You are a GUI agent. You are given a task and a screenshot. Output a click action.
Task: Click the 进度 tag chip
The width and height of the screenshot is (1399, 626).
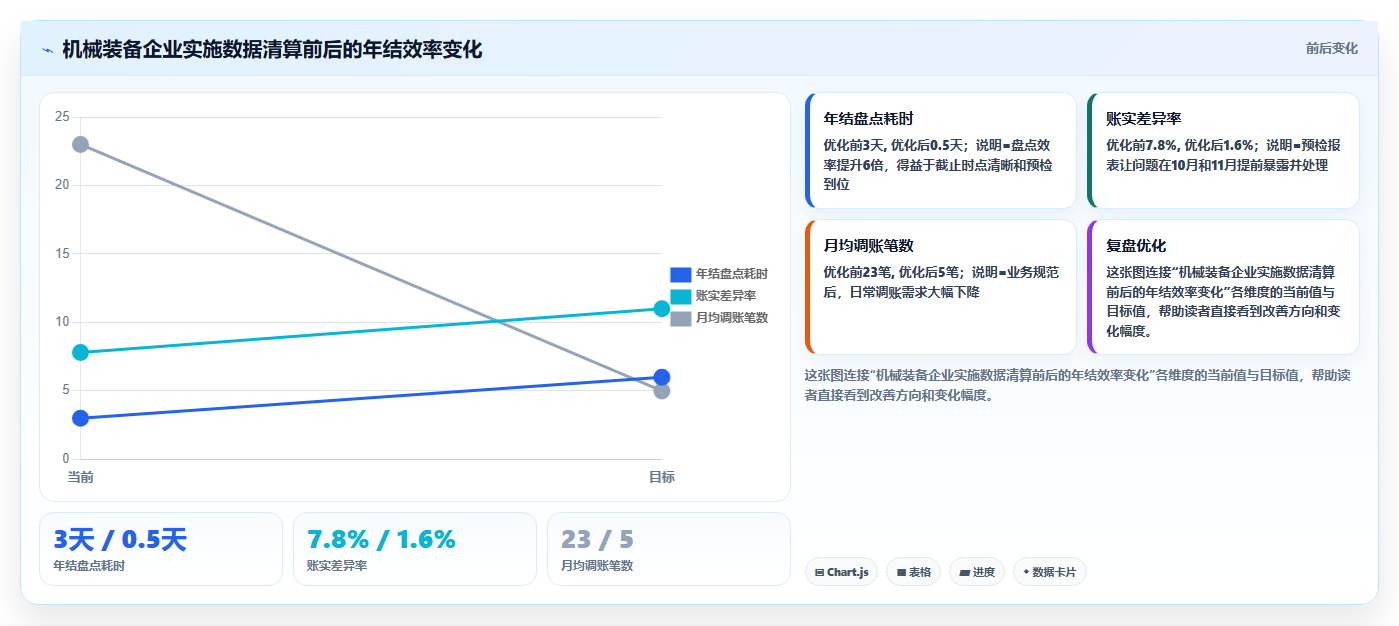point(977,572)
